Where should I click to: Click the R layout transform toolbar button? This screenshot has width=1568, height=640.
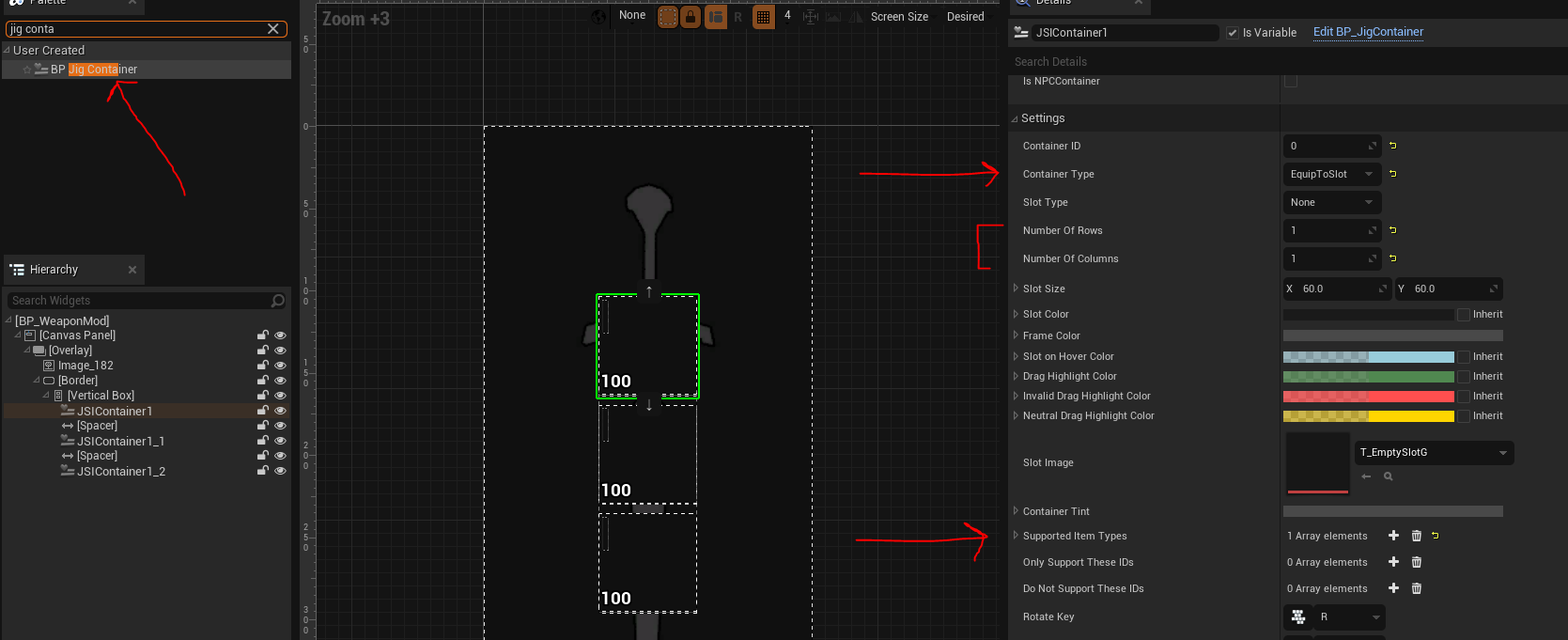click(737, 17)
